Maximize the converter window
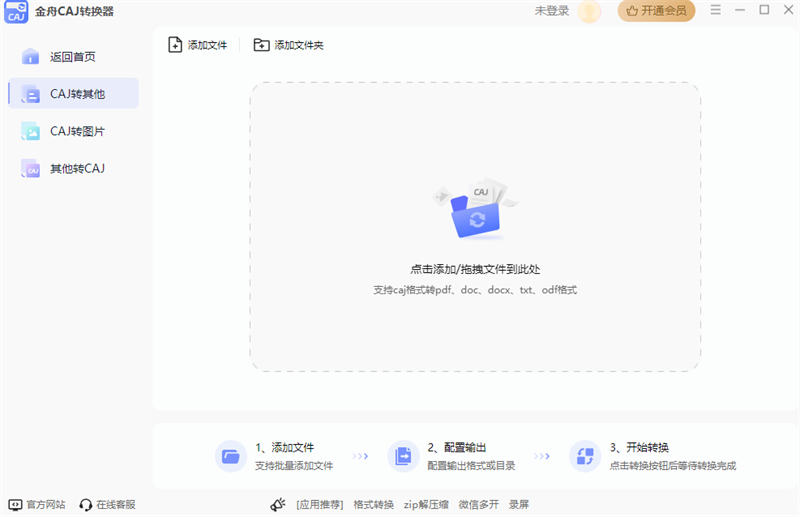Screen dimensions: 800x517 pos(764,10)
